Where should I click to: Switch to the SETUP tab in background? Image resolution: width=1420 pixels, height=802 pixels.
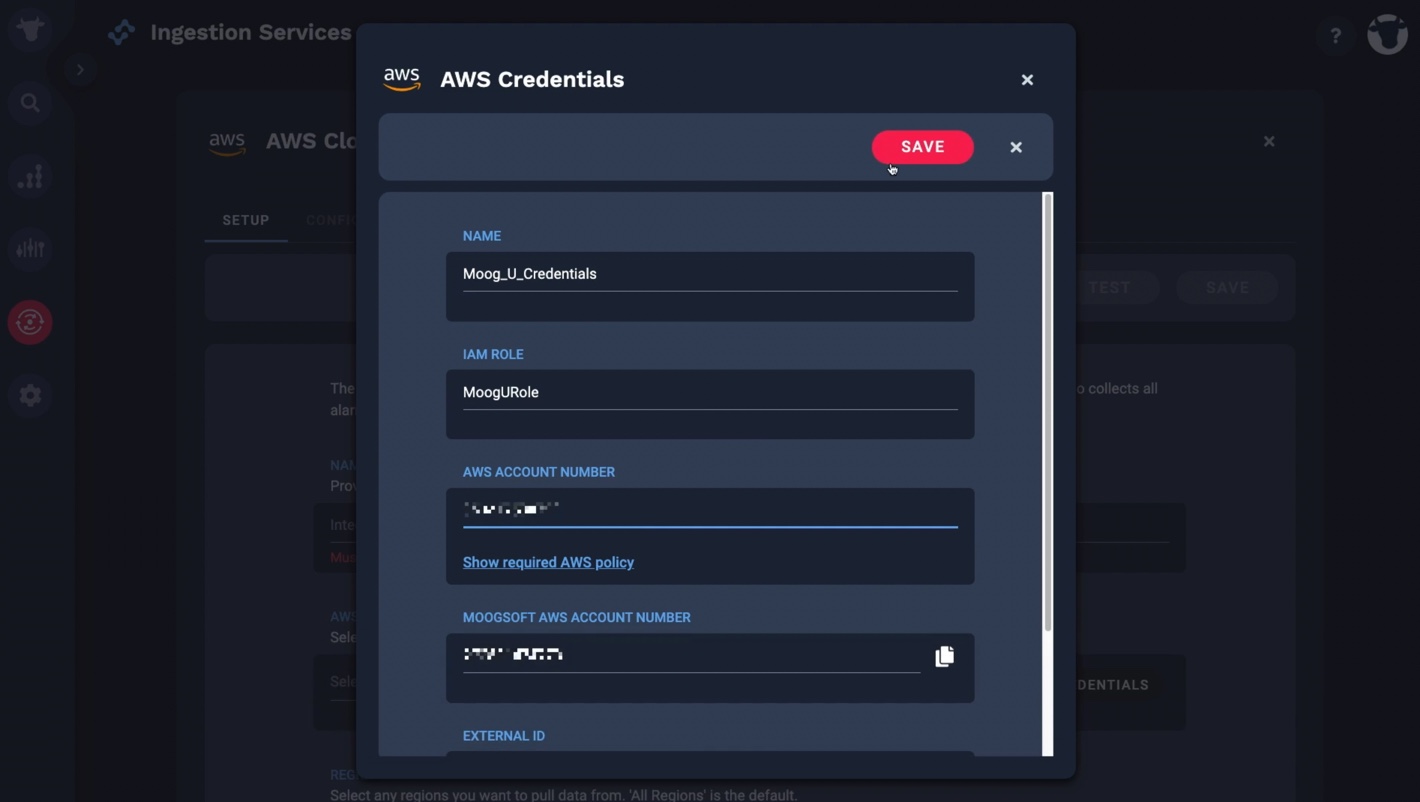(246, 220)
